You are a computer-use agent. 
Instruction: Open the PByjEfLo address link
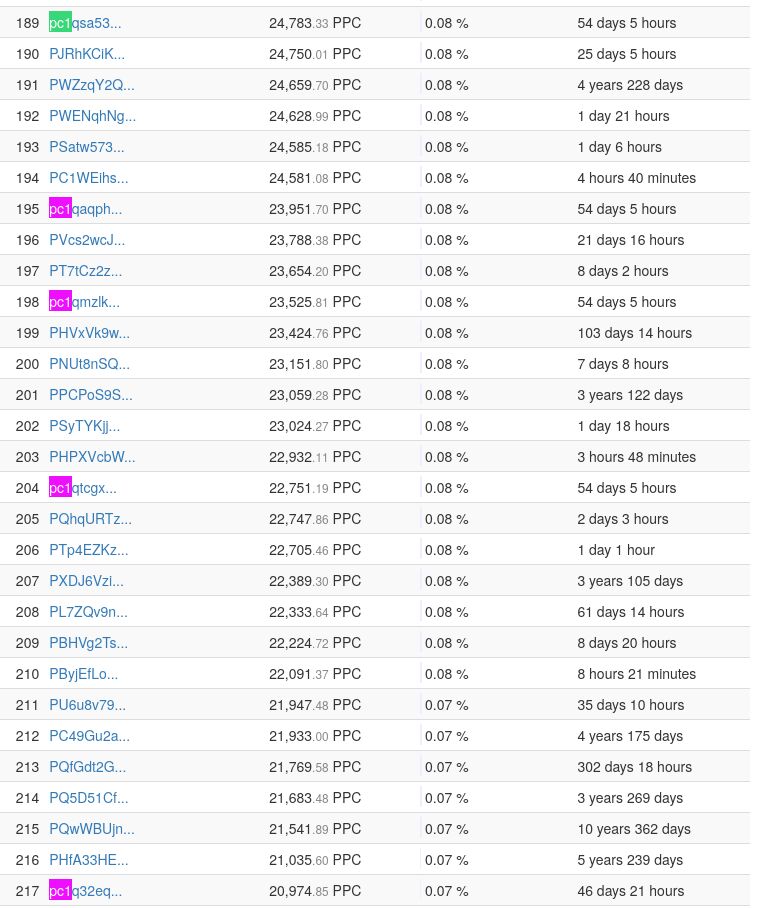tap(83, 674)
